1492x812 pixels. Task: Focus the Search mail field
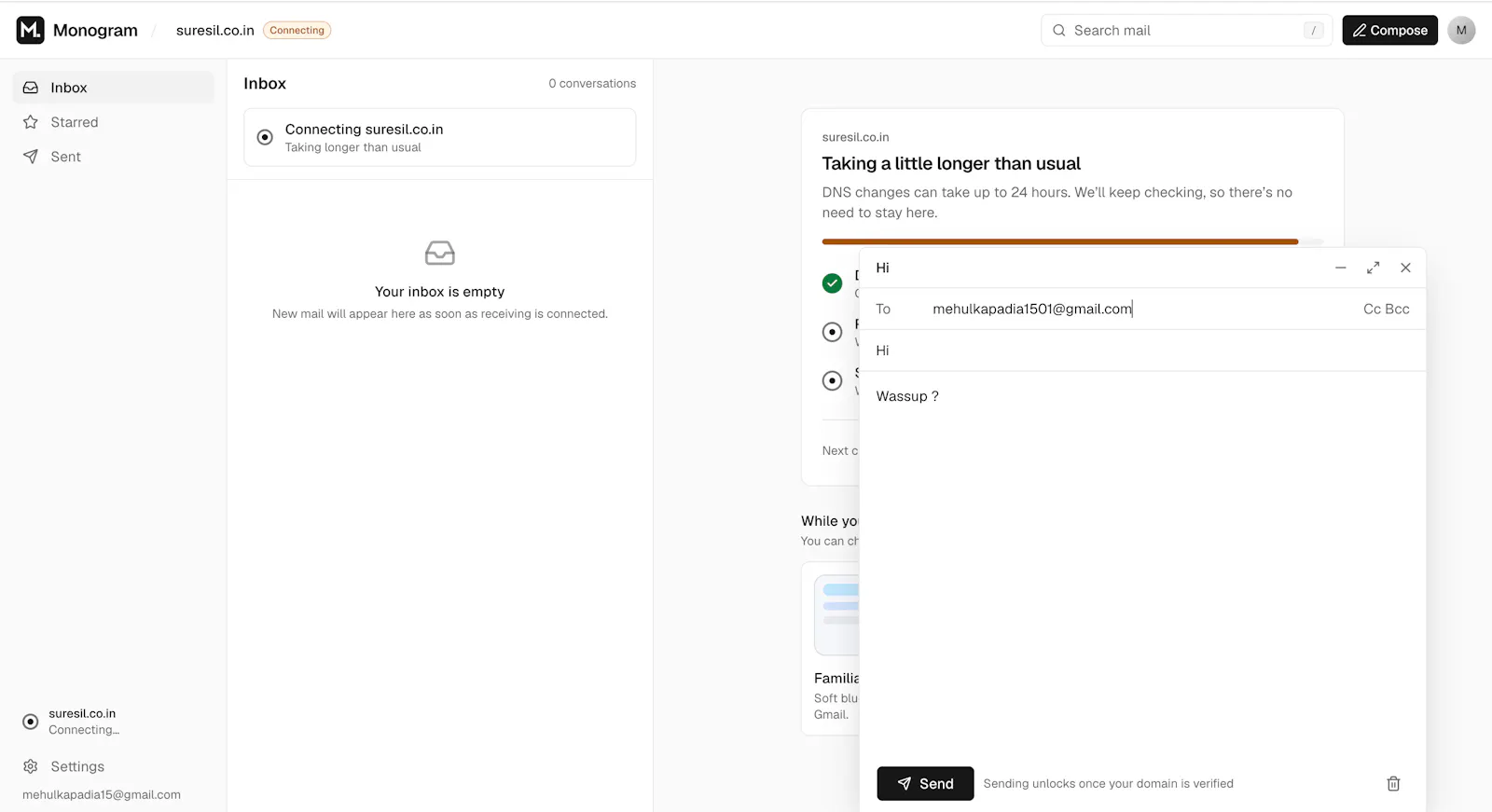[1186, 30]
